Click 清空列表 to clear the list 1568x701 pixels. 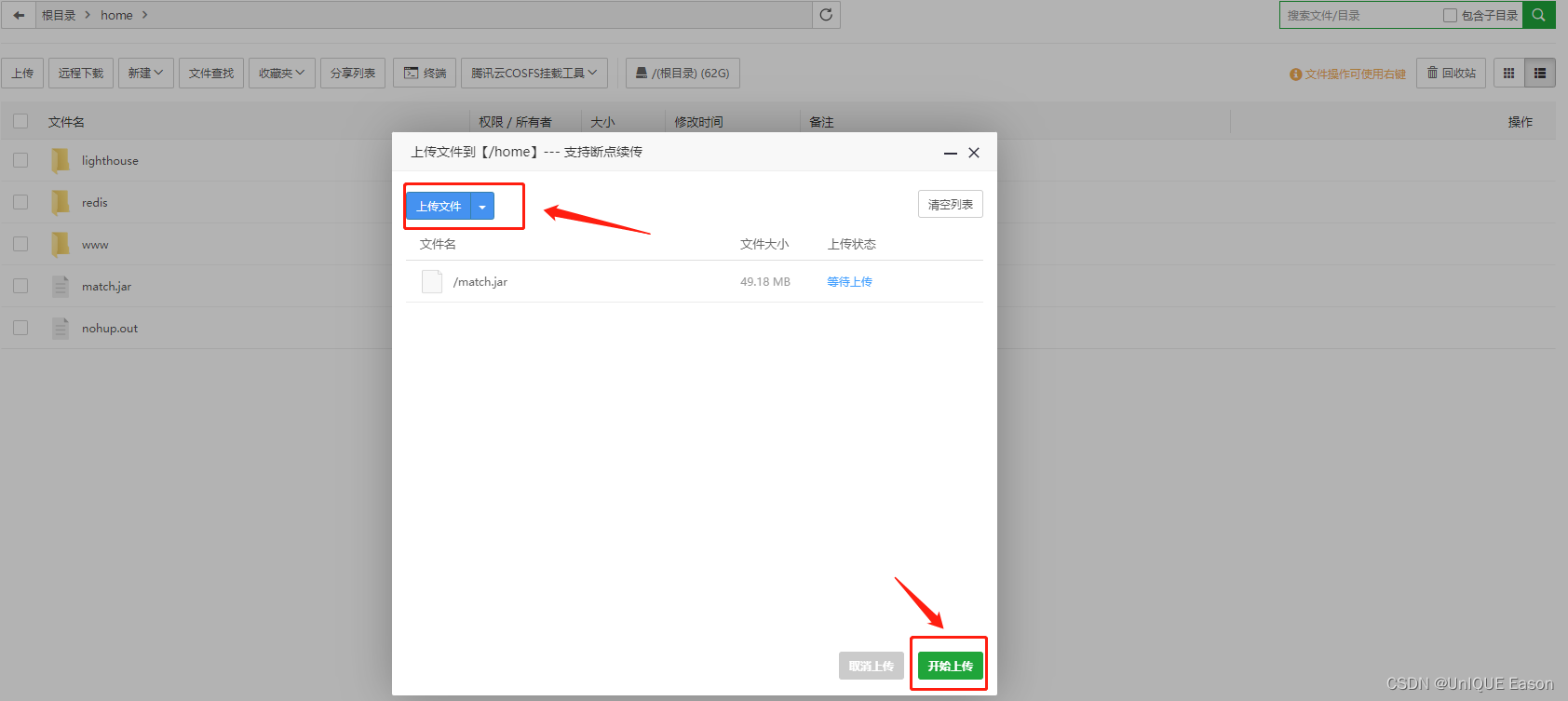tap(951, 205)
